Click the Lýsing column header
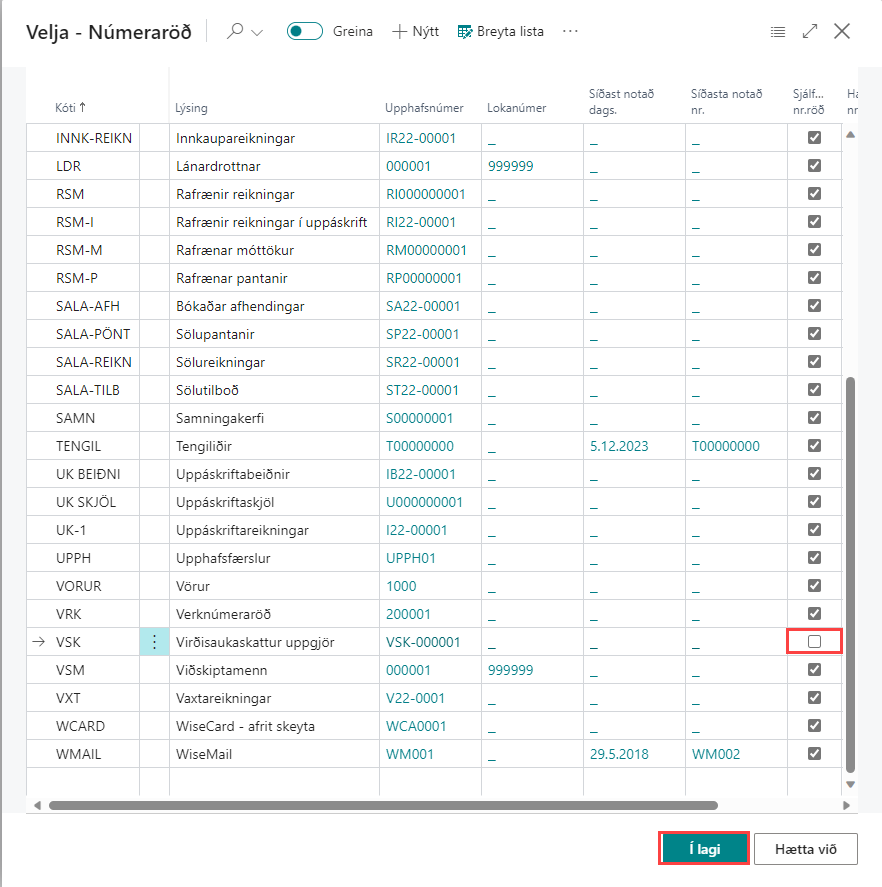 (191, 108)
